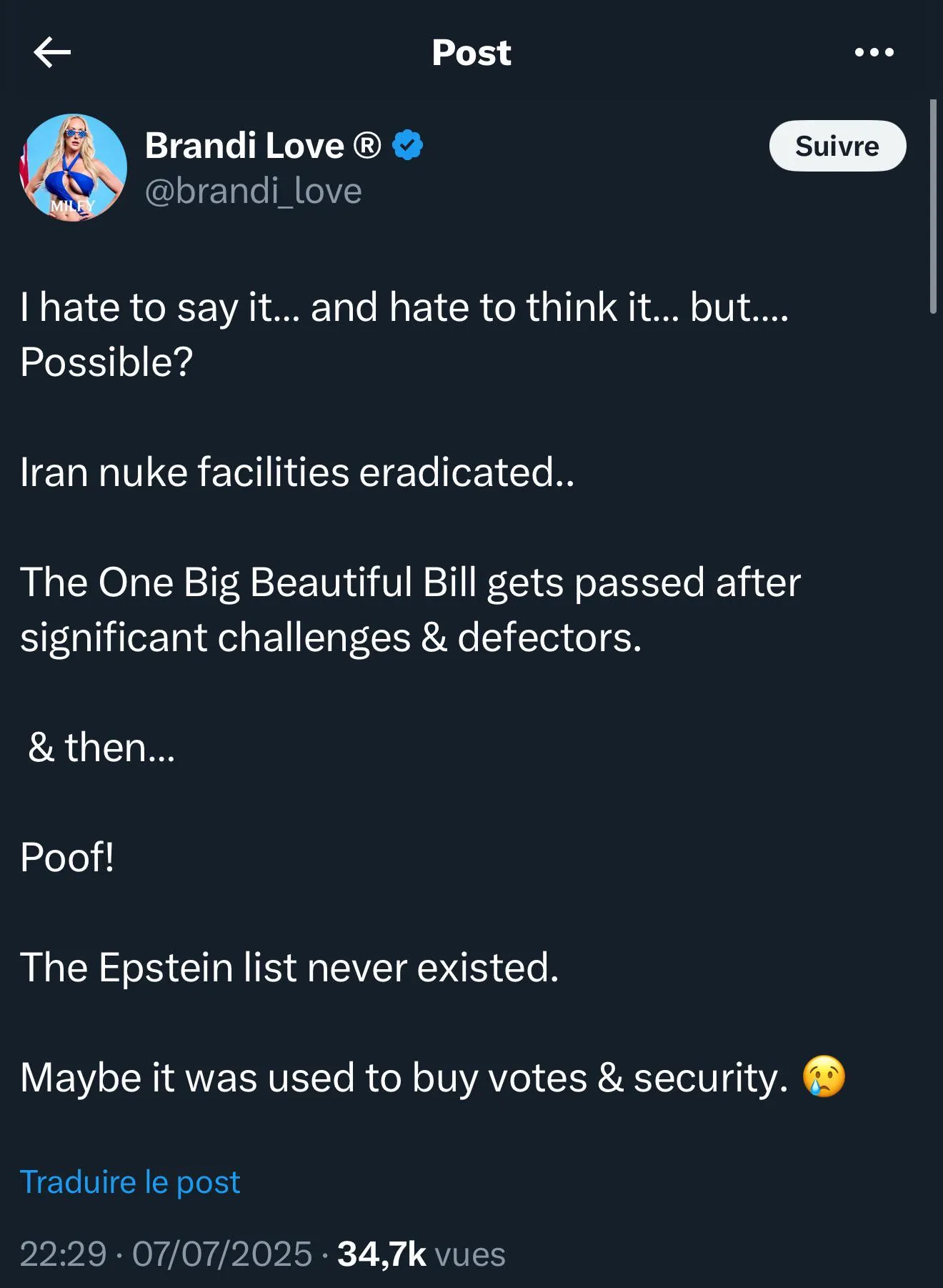Click the "Poof!" line of the post

click(67, 857)
